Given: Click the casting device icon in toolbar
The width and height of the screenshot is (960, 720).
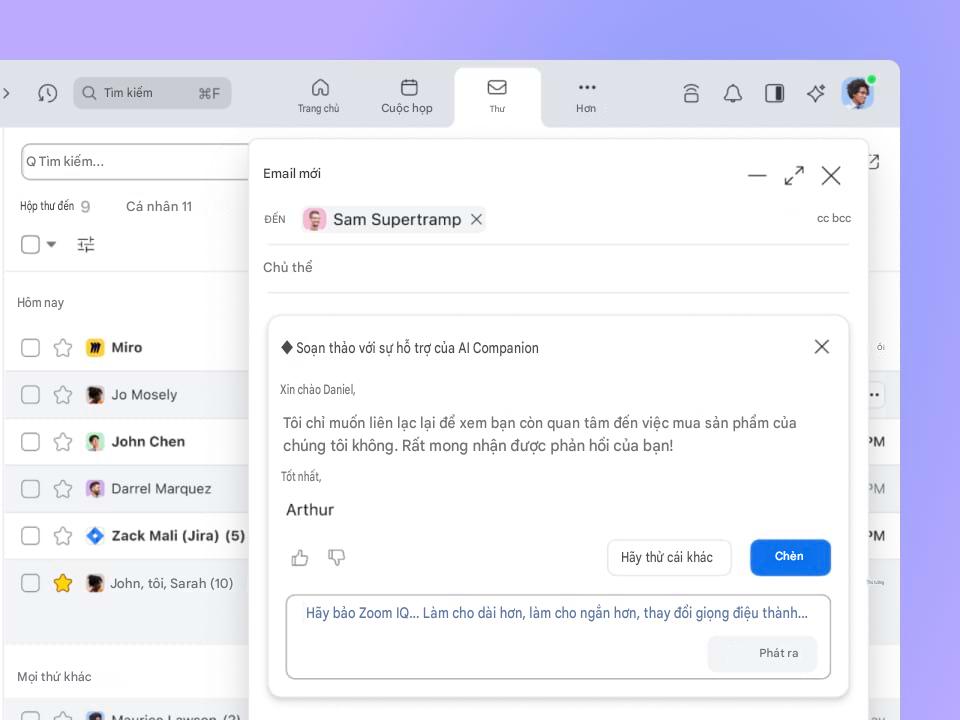Looking at the screenshot, I should (x=691, y=93).
